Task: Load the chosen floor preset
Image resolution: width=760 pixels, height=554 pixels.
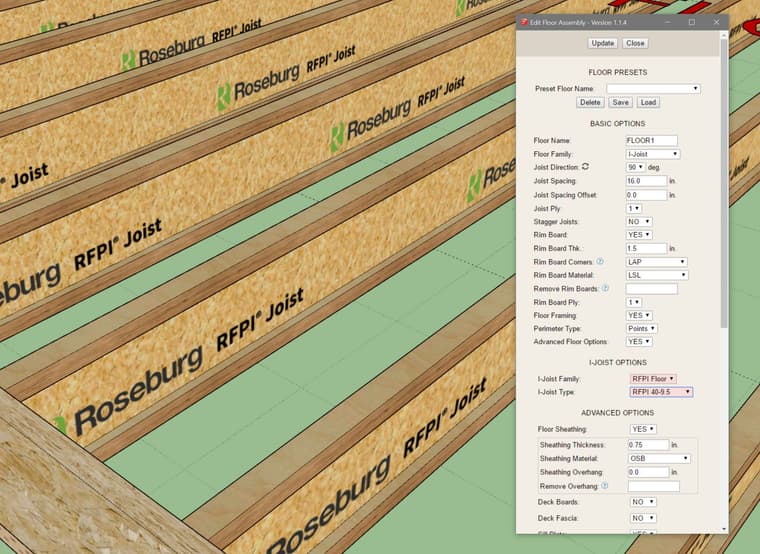Action: [647, 102]
